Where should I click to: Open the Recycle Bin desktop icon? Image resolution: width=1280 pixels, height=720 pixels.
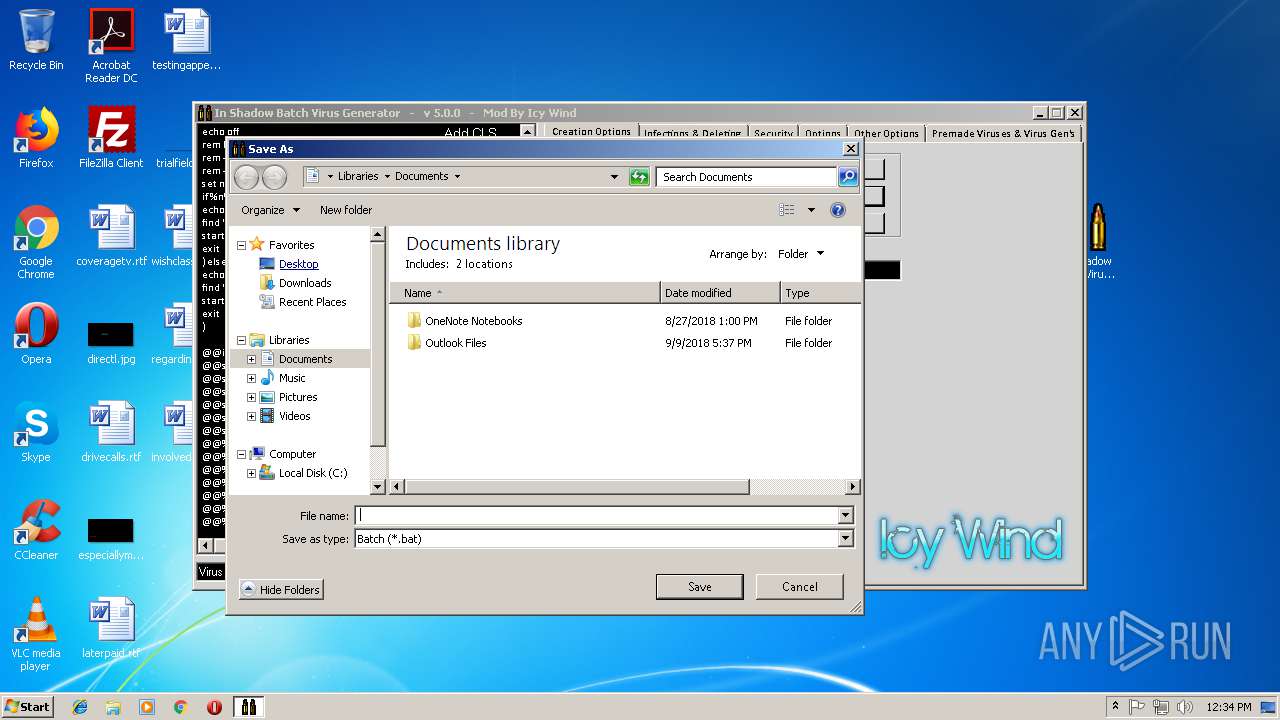click(36, 40)
